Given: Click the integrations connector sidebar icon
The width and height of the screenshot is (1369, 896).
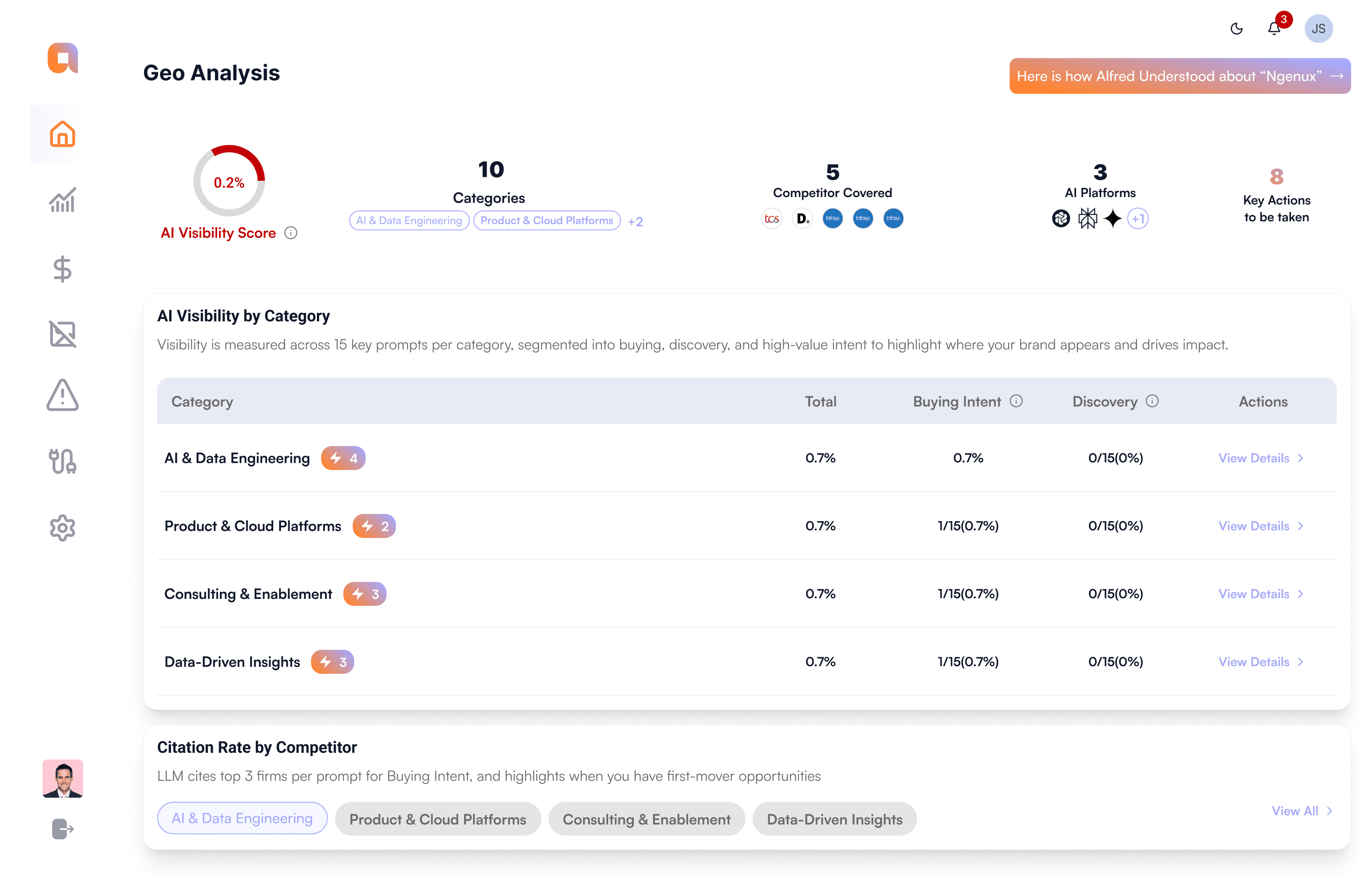Looking at the screenshot, I should [62, 461].
